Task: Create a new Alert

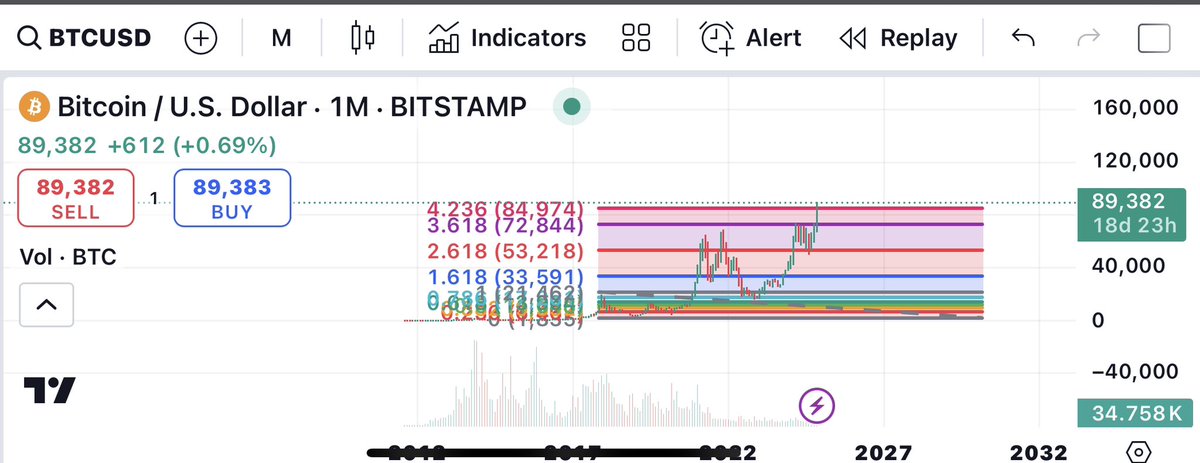Action: point(750,39)
